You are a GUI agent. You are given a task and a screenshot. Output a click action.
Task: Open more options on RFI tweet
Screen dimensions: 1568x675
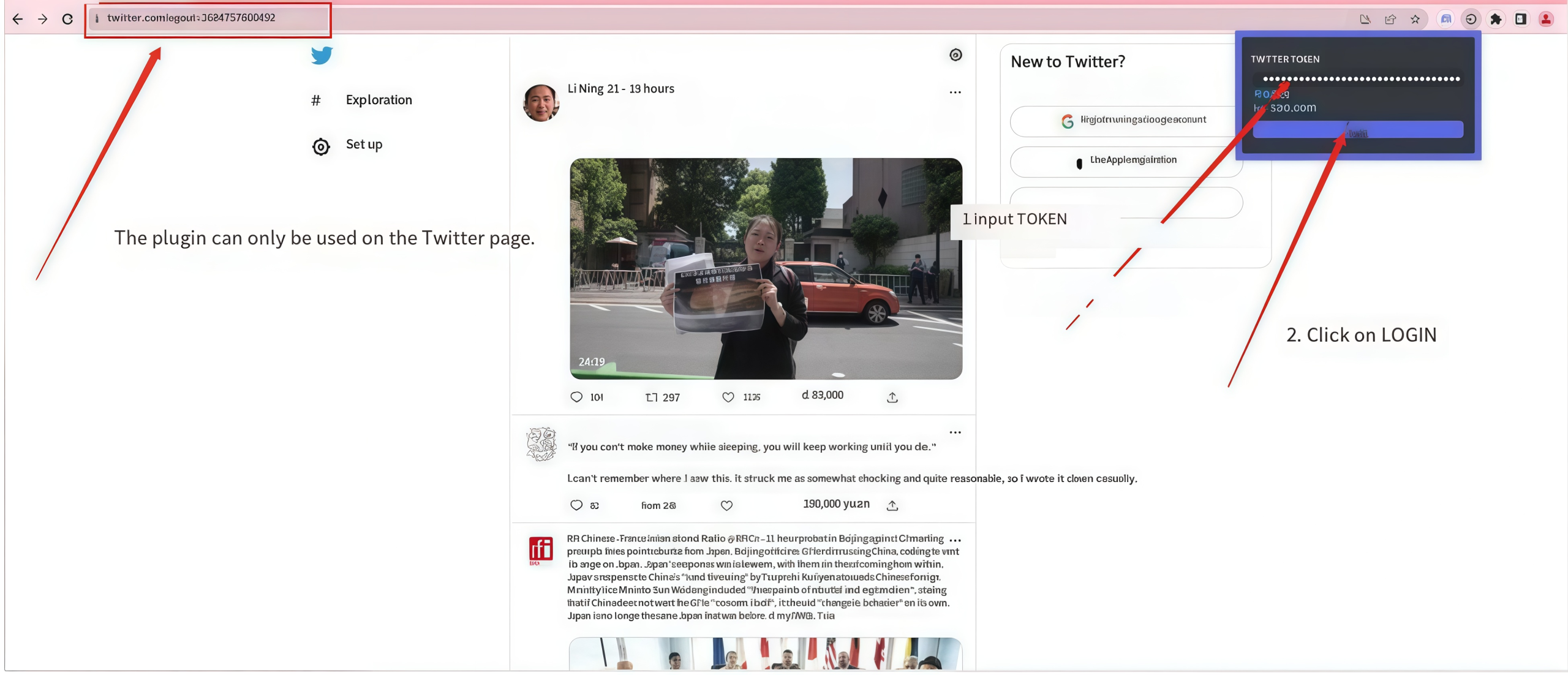click(x=955, y=540)
